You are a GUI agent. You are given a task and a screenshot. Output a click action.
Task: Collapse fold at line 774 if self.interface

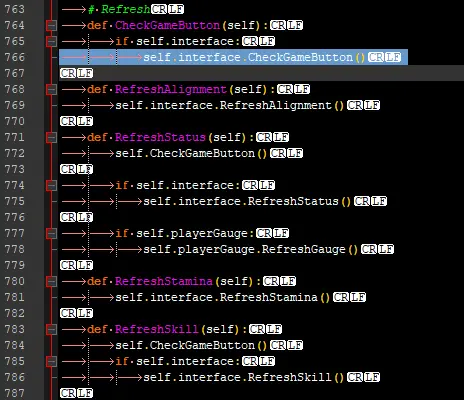point(52,185)
